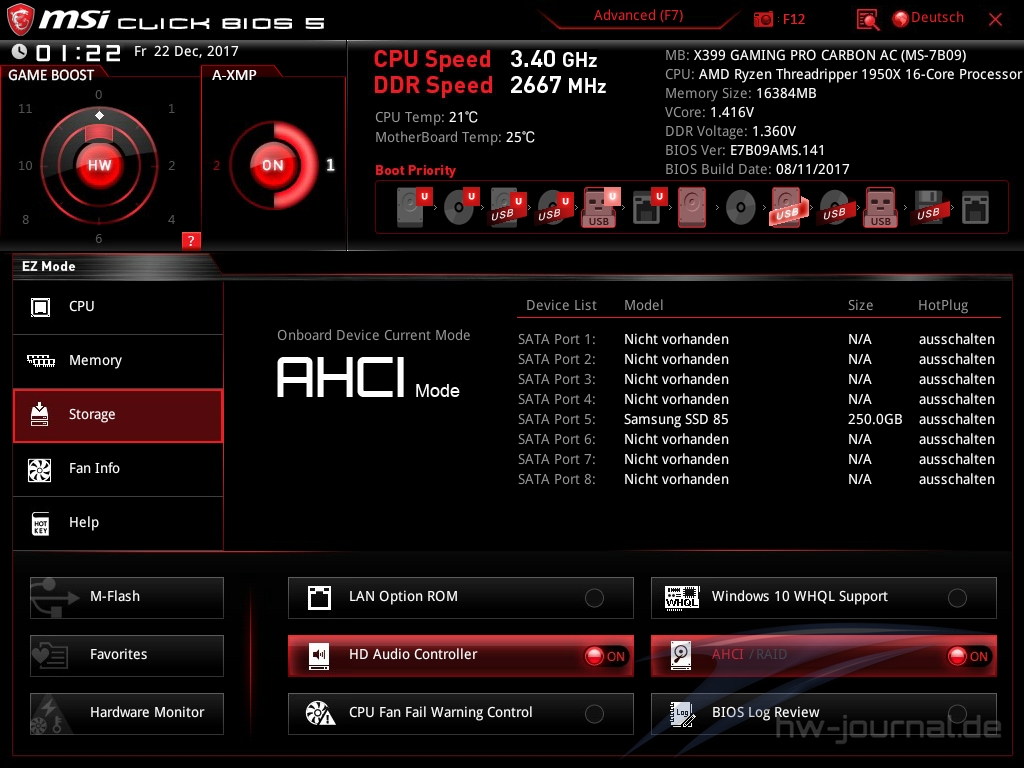Viewport: 1024px width, 768px height.
Task: Switch to Advanced (F7) mode
Action: [x=638, y=16]
